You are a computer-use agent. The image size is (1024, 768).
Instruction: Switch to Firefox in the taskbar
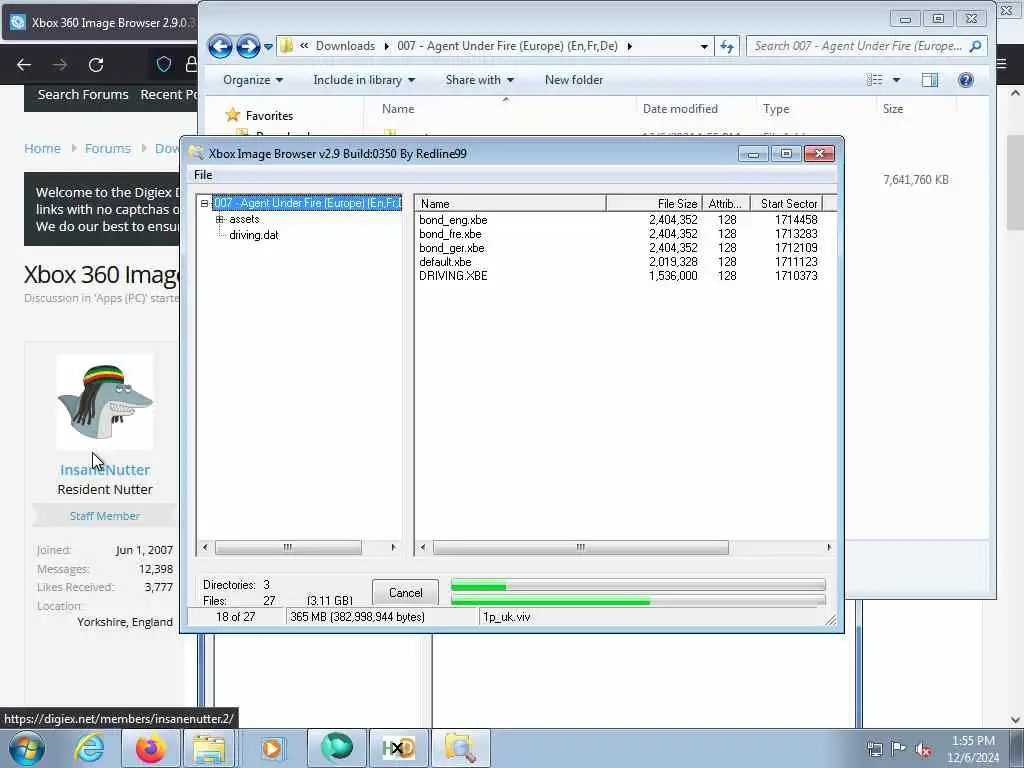pyautogui.click(x=150, y=748)
